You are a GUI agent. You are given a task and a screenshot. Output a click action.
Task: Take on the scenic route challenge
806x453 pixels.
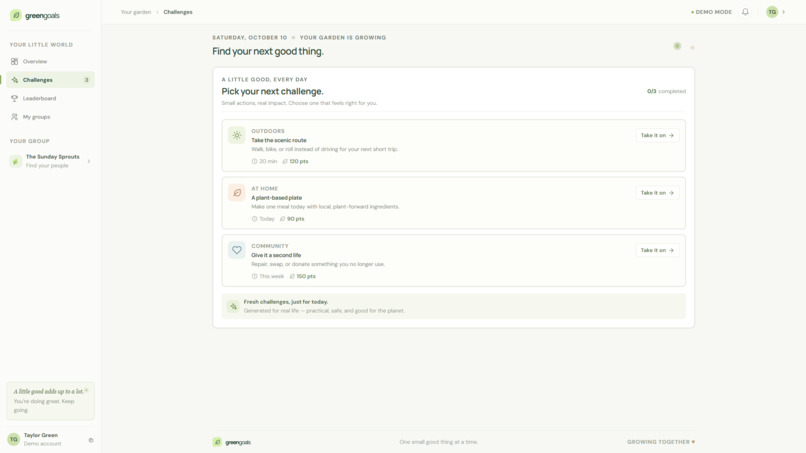(x=657, y=135)
